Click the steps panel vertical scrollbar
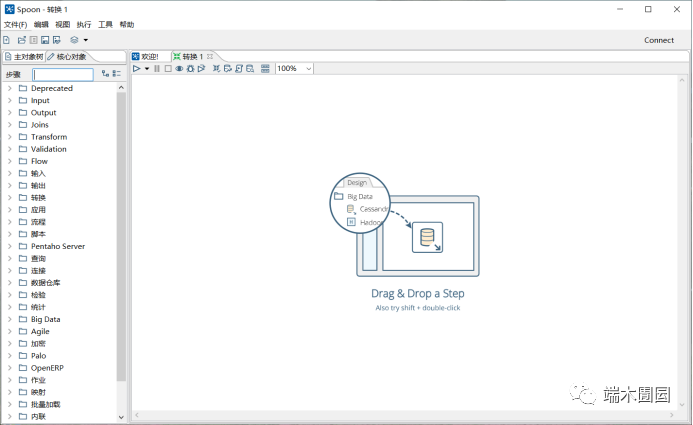 [x=121, y=230]
